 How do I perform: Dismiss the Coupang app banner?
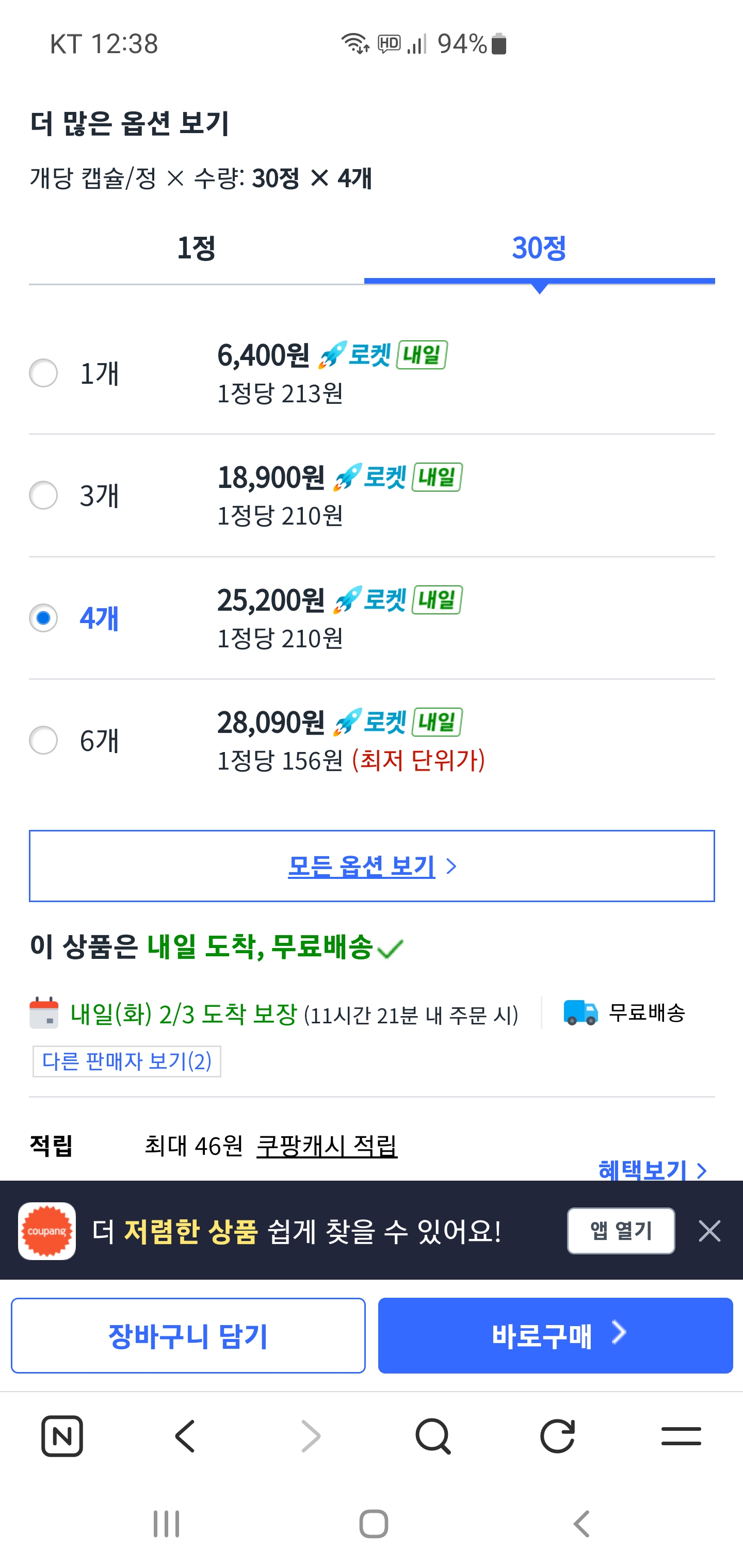(709, 1231)
